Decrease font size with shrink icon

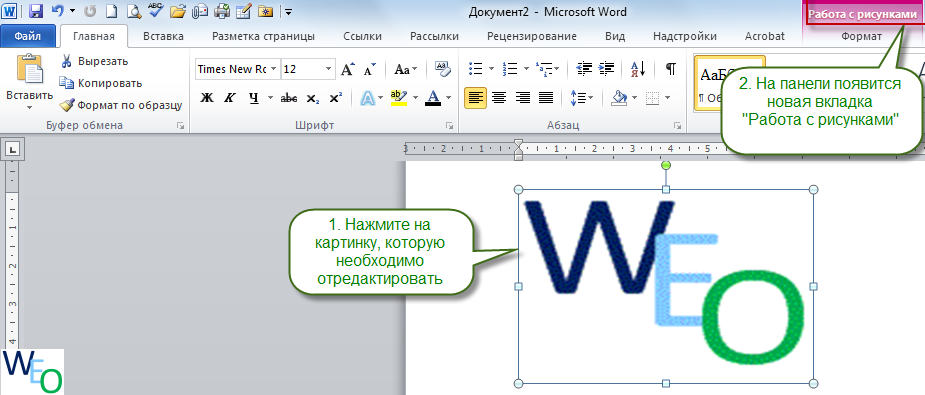point(369,70)
